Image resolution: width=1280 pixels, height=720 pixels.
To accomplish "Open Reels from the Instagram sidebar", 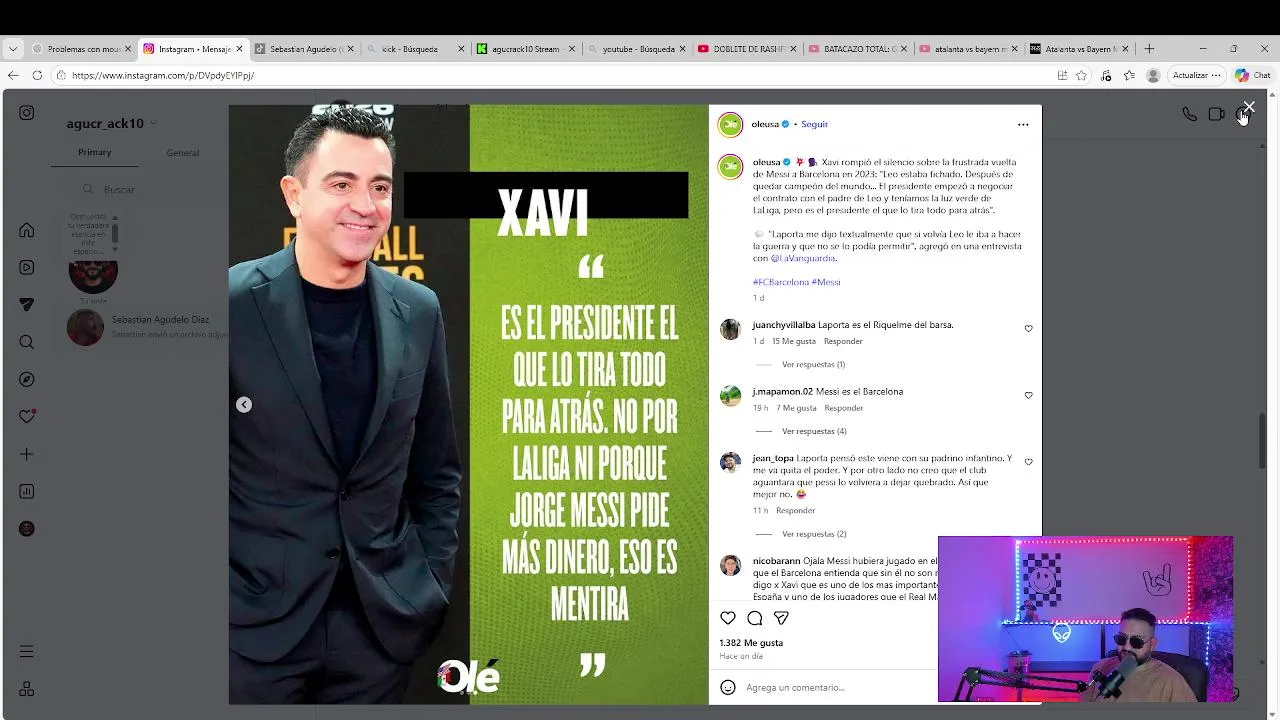I will pos(27,267).
